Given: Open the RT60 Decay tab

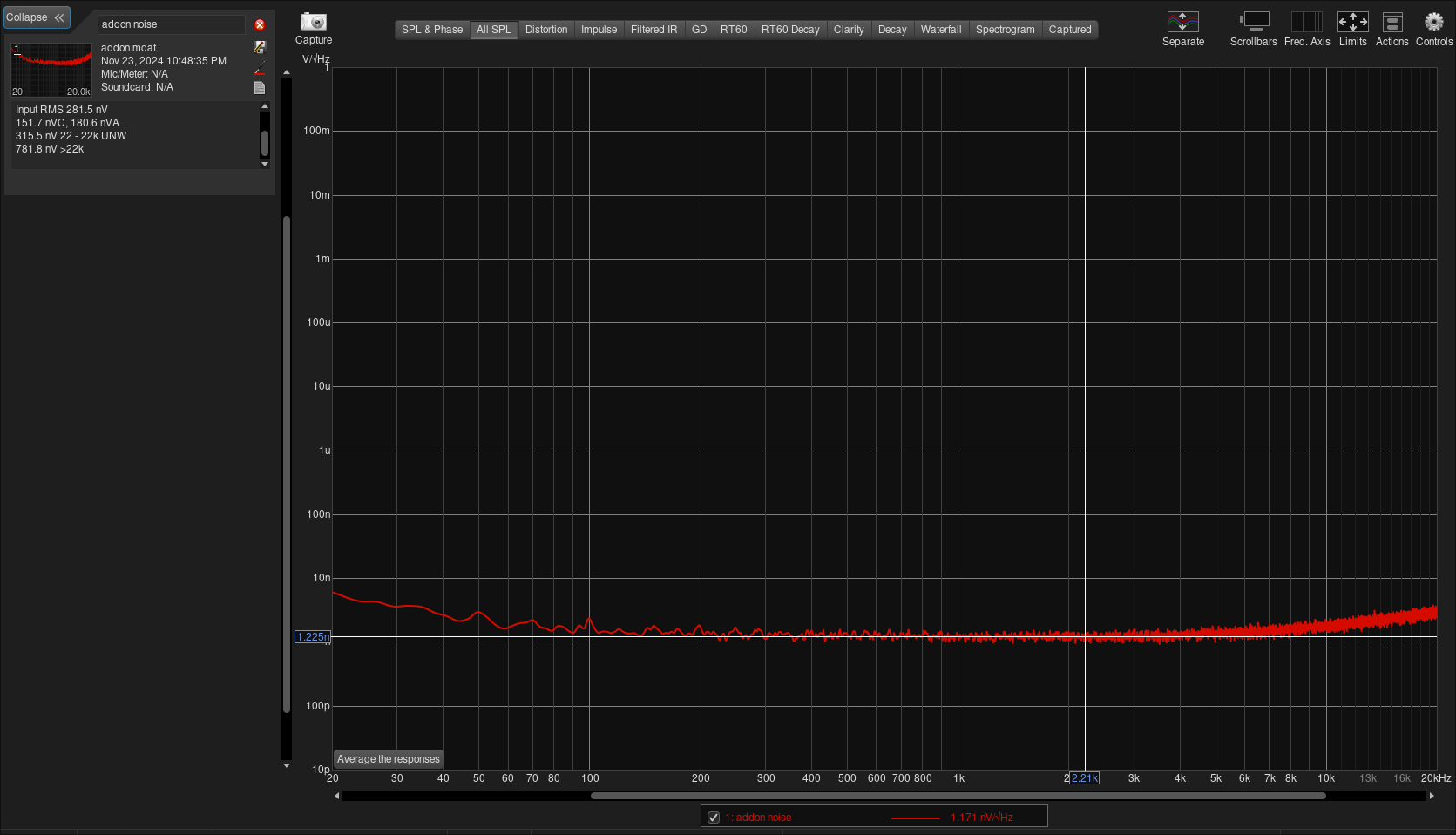Looking at the screenshot, I should point(790,30).
